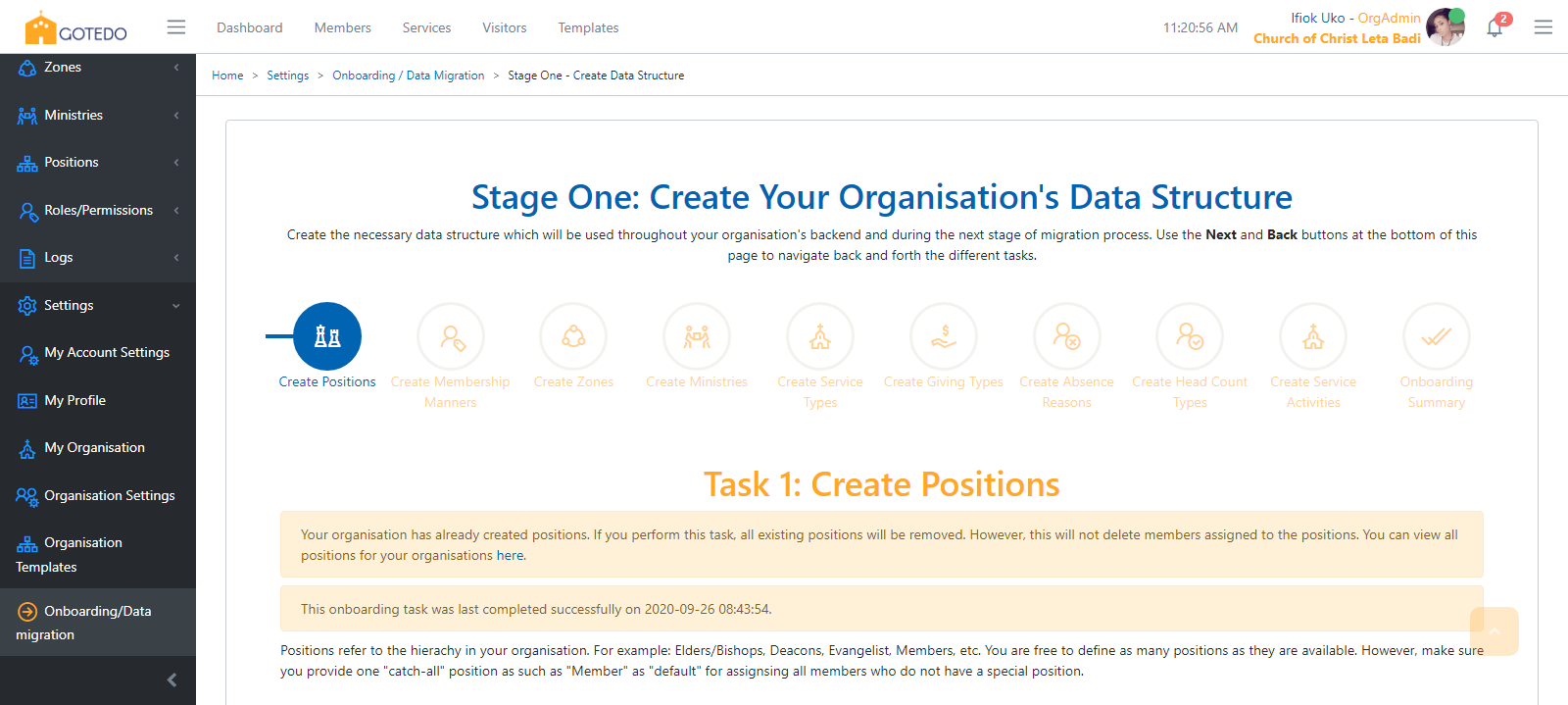The width and height of the screenshot is (1568, 705).
Task: Expand the Roles/Permissions sidebar section
Action: coord(98,210)
